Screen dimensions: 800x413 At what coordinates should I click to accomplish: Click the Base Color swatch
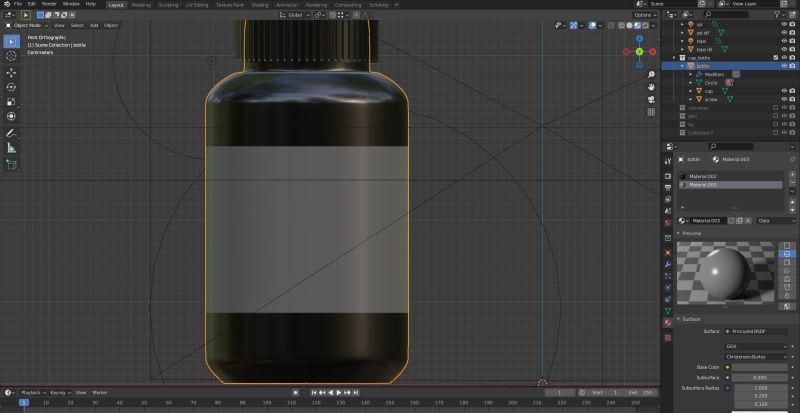[761, 367]
